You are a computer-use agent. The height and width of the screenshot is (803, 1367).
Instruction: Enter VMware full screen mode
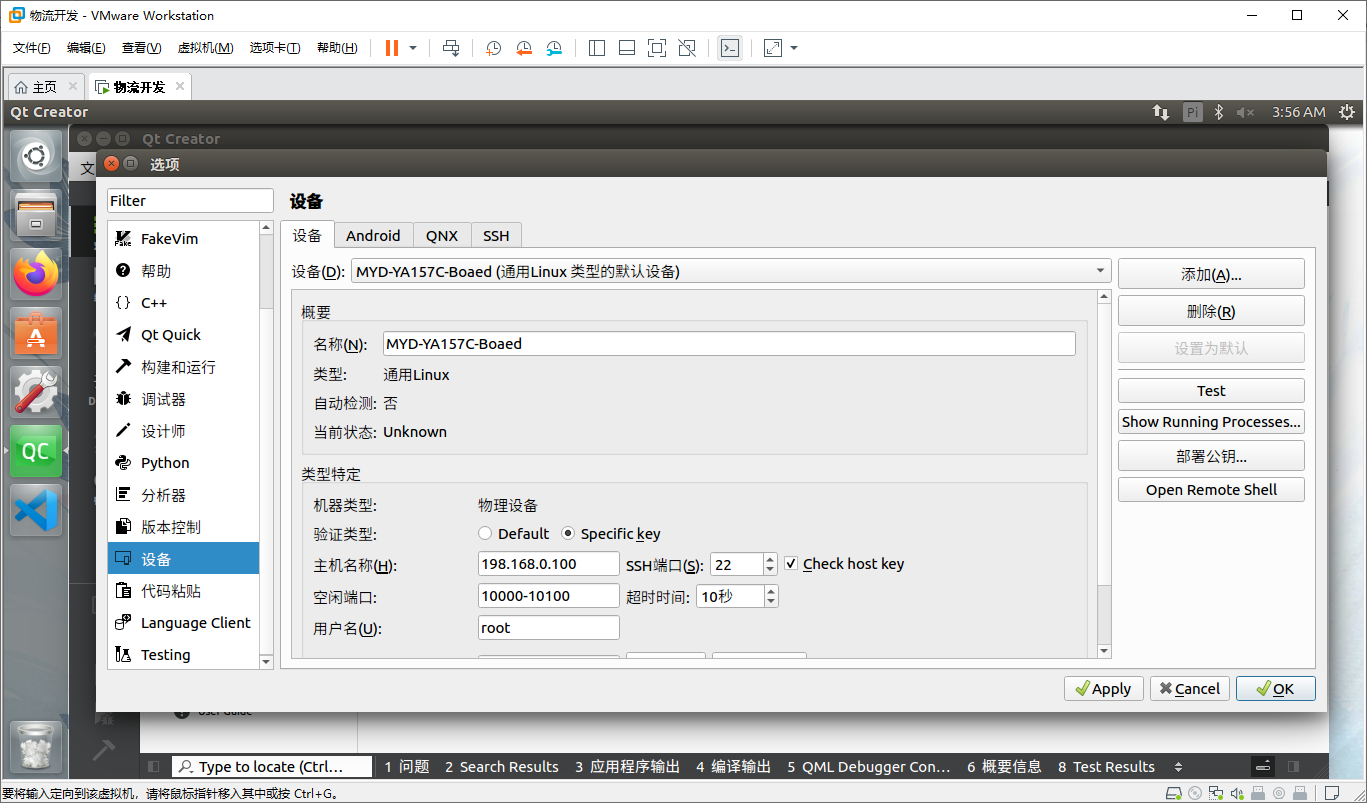pyautogui.click(x=656, y=48)
